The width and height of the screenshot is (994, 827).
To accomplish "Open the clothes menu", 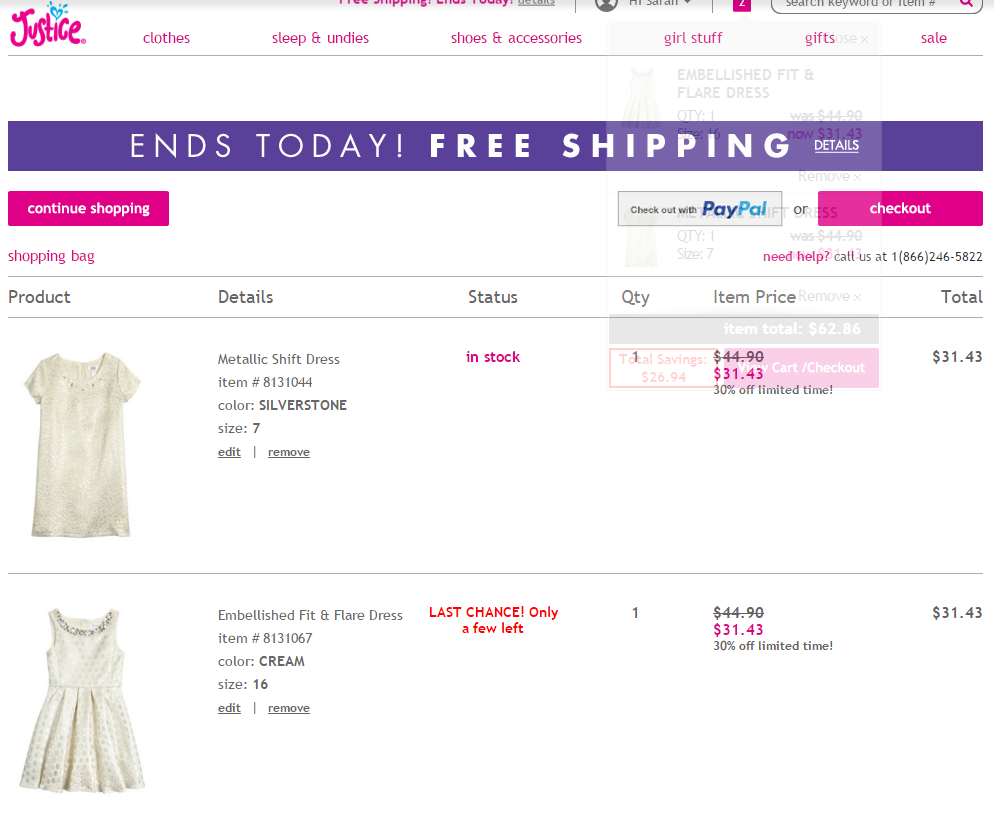I will click(x=166, y=38).
